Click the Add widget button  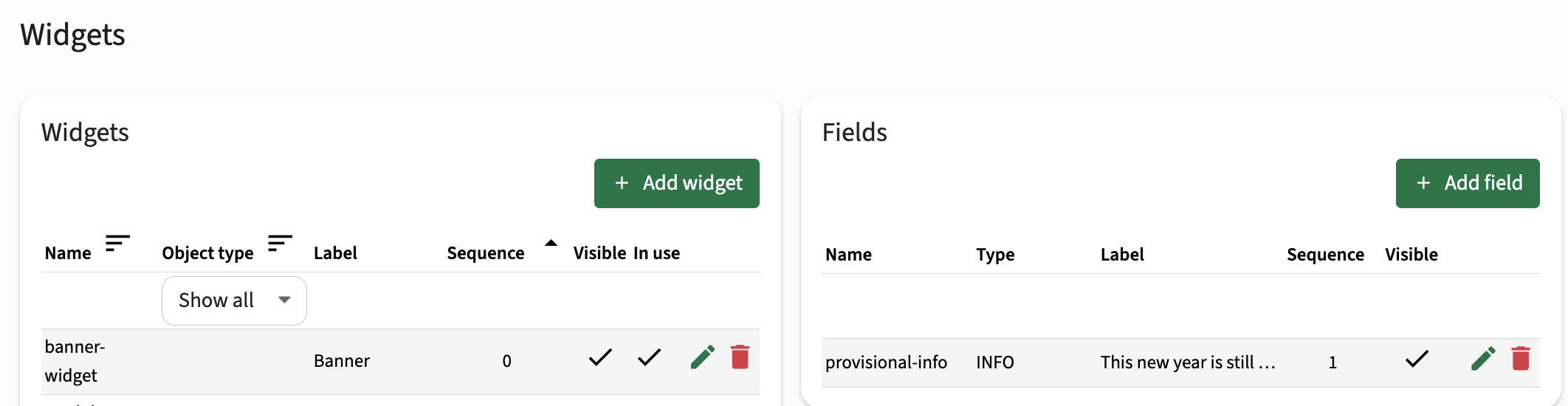(x=677, y=183)
